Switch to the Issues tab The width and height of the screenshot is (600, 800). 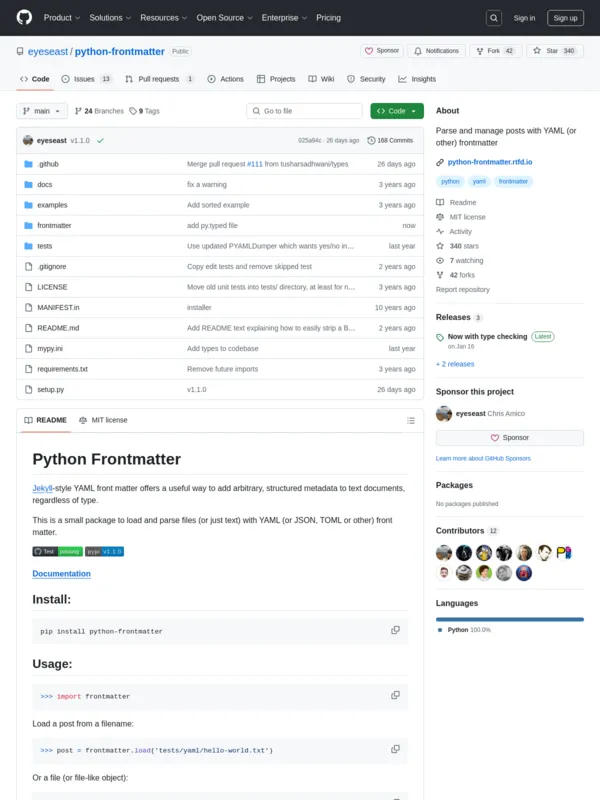pyautogui.click(x=86, y=79)
